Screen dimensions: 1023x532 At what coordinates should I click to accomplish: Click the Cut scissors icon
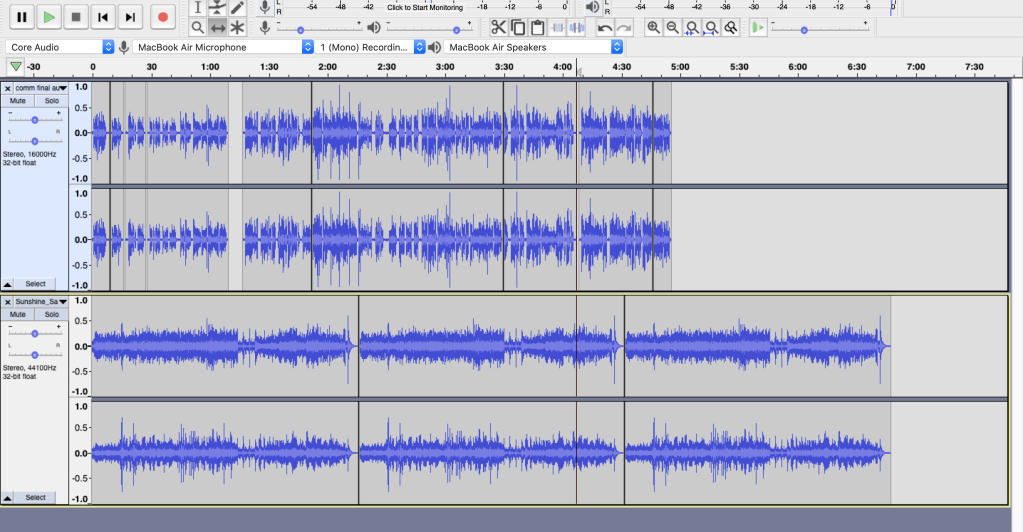pyautogui.click(x=498, y=28)
